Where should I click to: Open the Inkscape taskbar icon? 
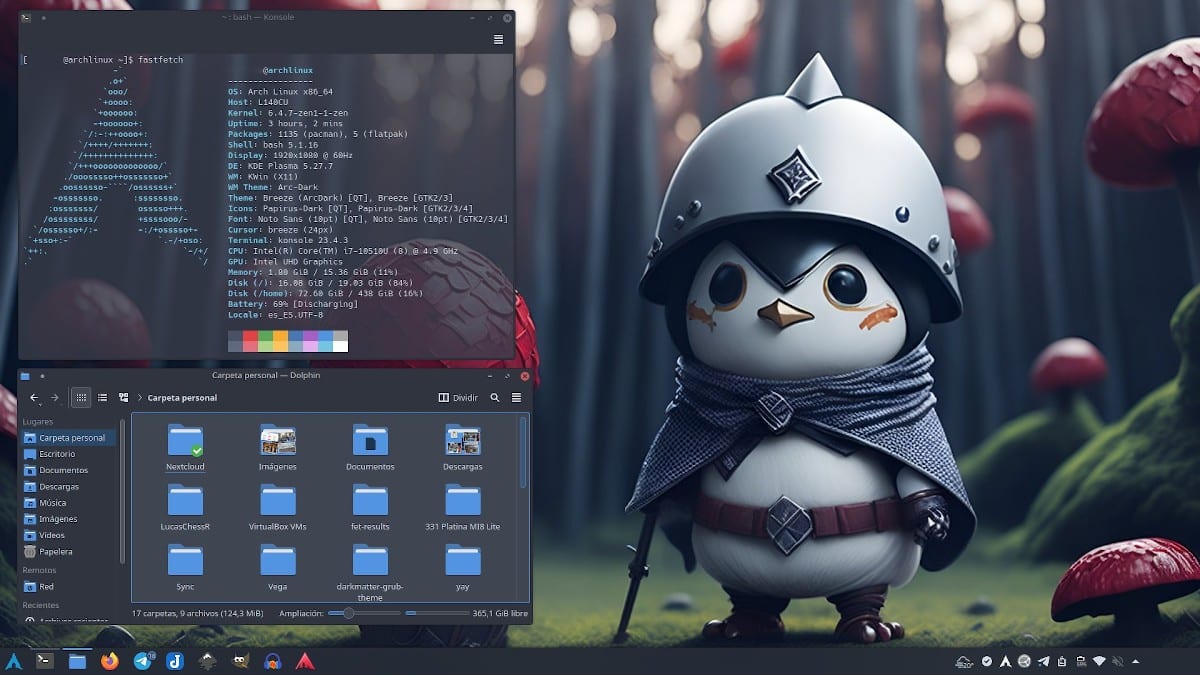207,661
